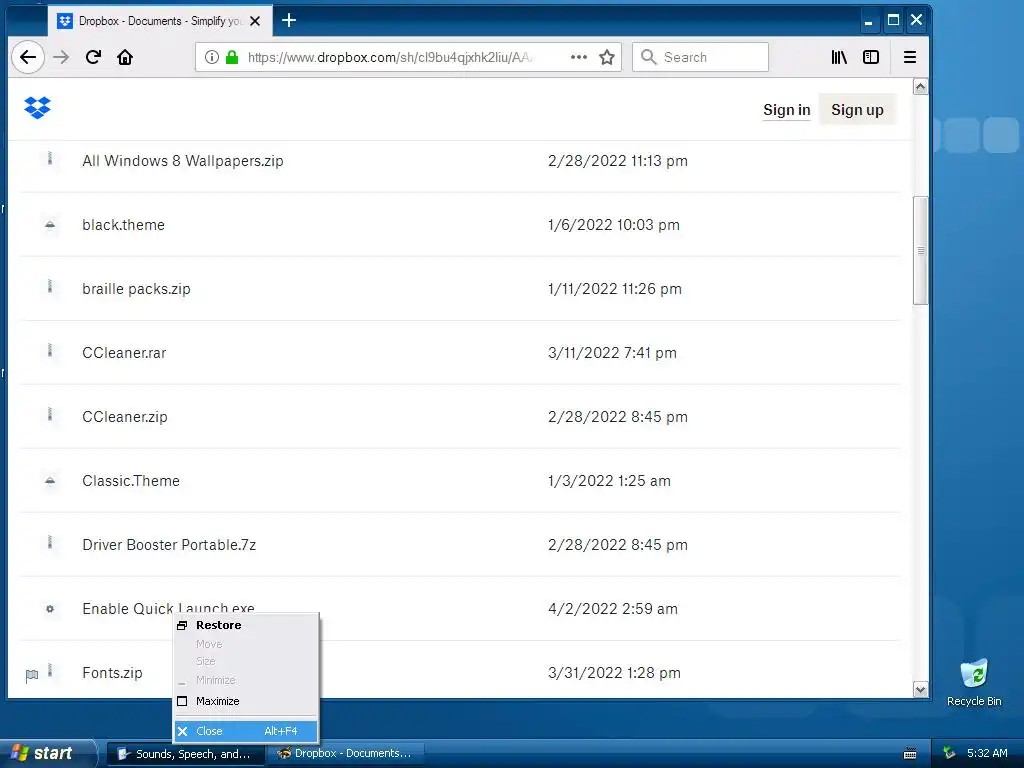Click the date 4/2/2022 2:59 am

(x=613, y=609)
